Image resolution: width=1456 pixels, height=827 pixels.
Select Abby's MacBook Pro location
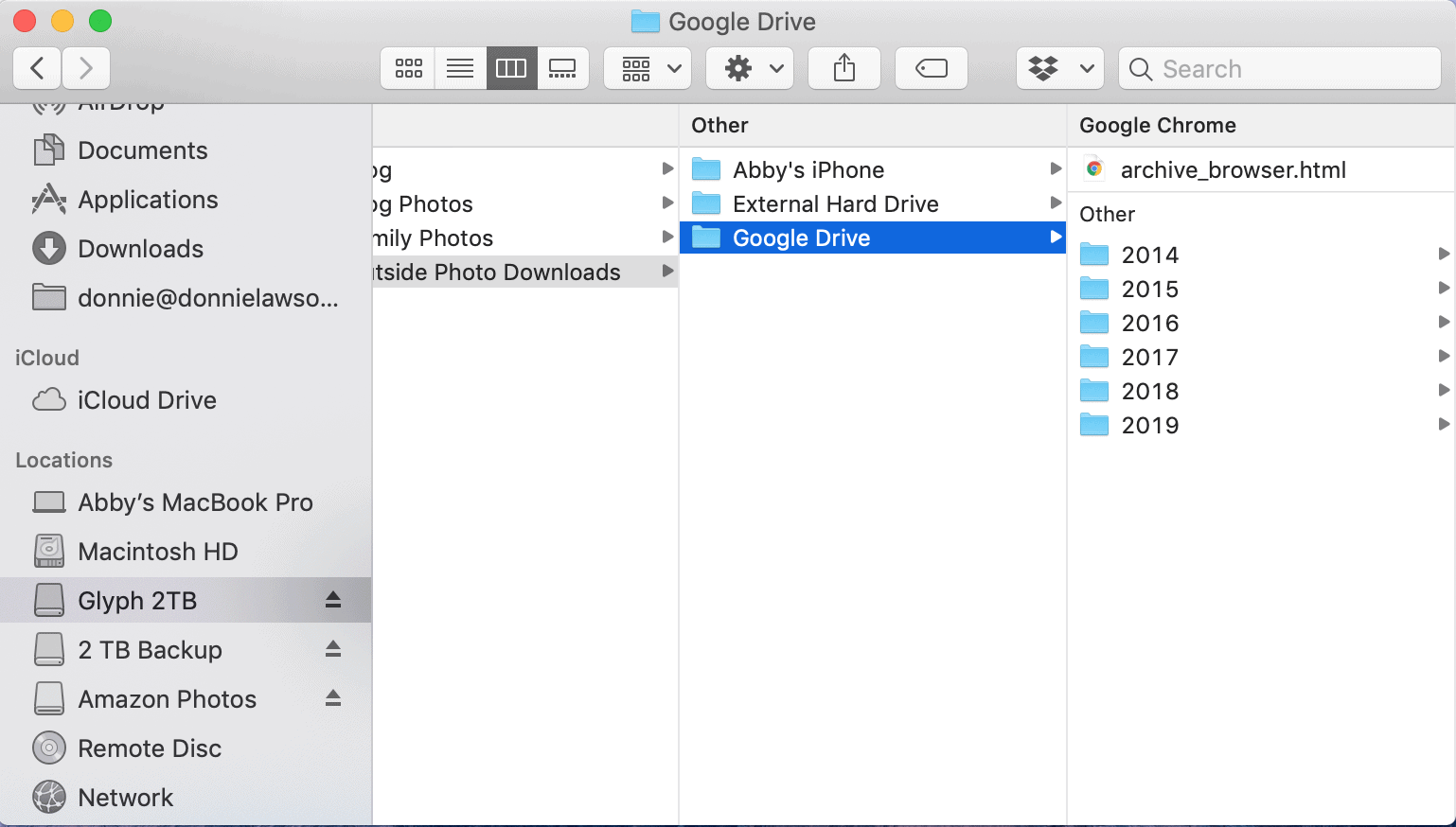click(186, 502)
